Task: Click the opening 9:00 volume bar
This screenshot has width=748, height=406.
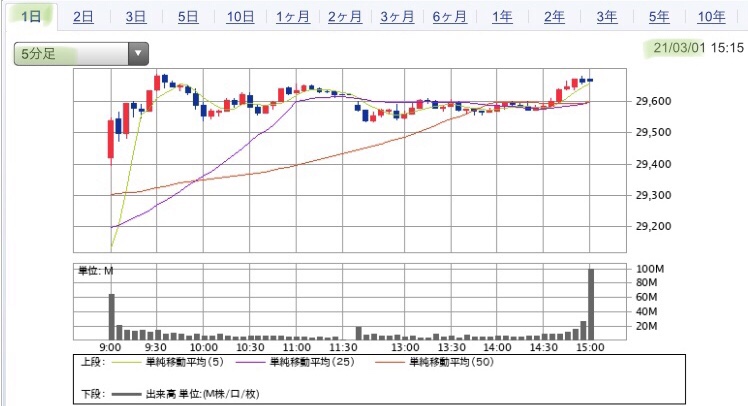Action: 112,317
